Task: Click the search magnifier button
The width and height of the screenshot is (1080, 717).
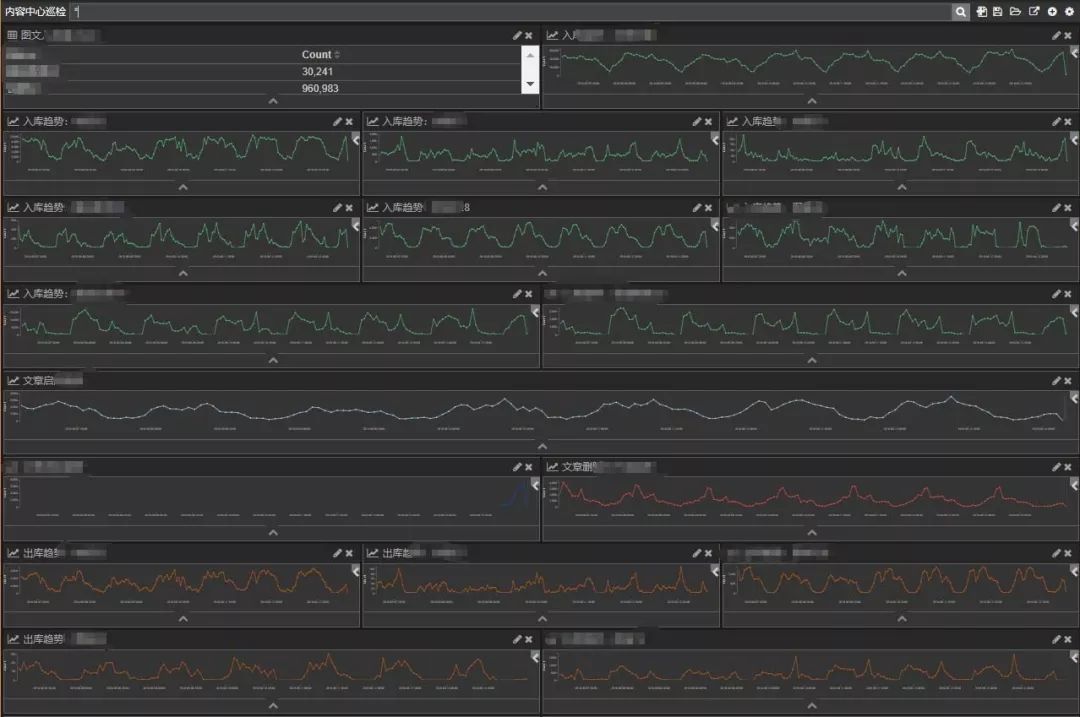Action: tap(960, 12)
